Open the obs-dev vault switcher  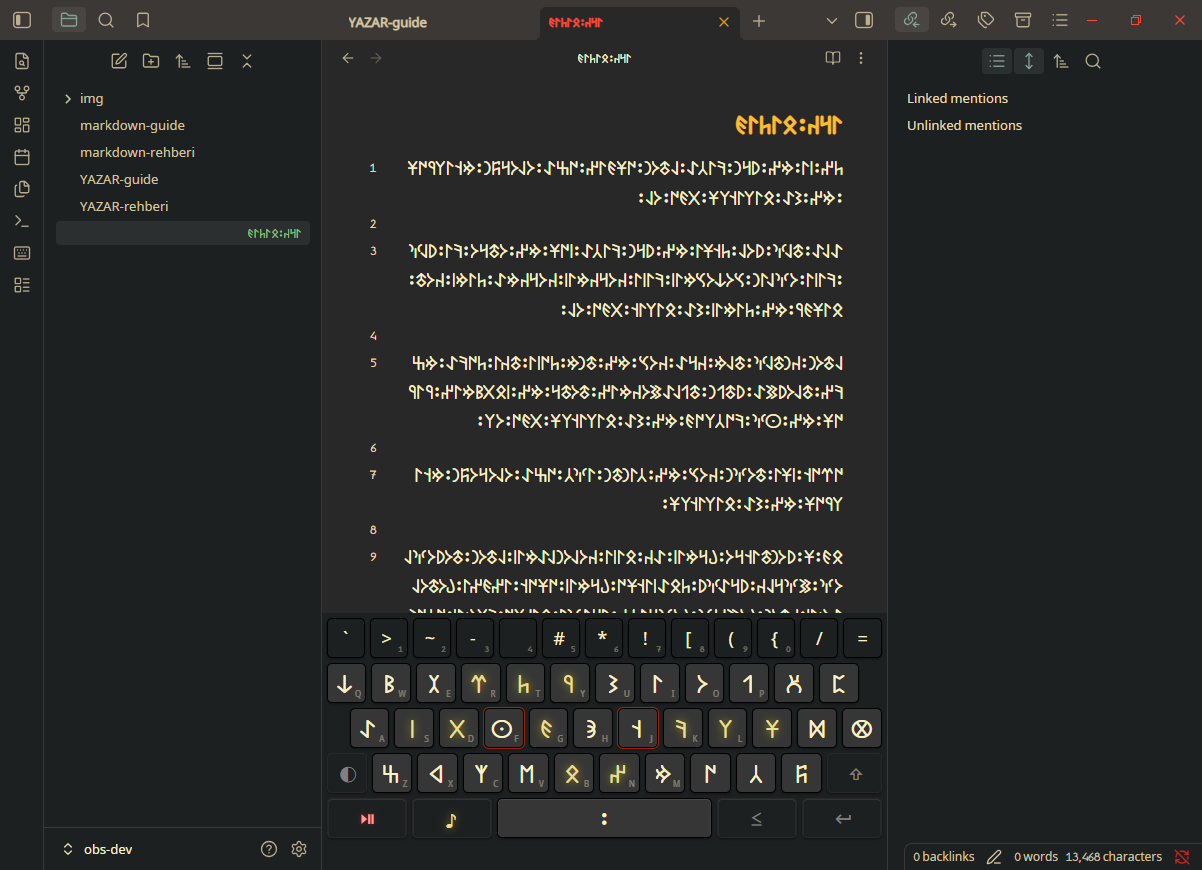96,849
